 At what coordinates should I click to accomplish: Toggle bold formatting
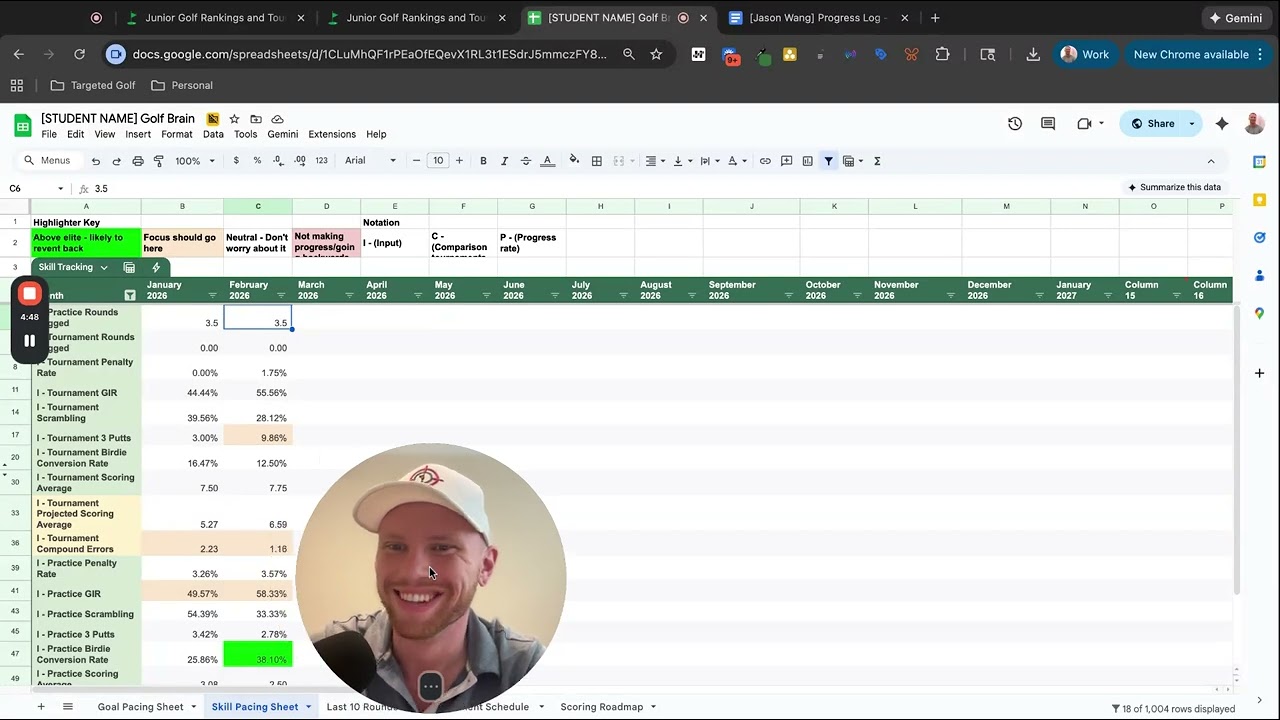(483, 161)
